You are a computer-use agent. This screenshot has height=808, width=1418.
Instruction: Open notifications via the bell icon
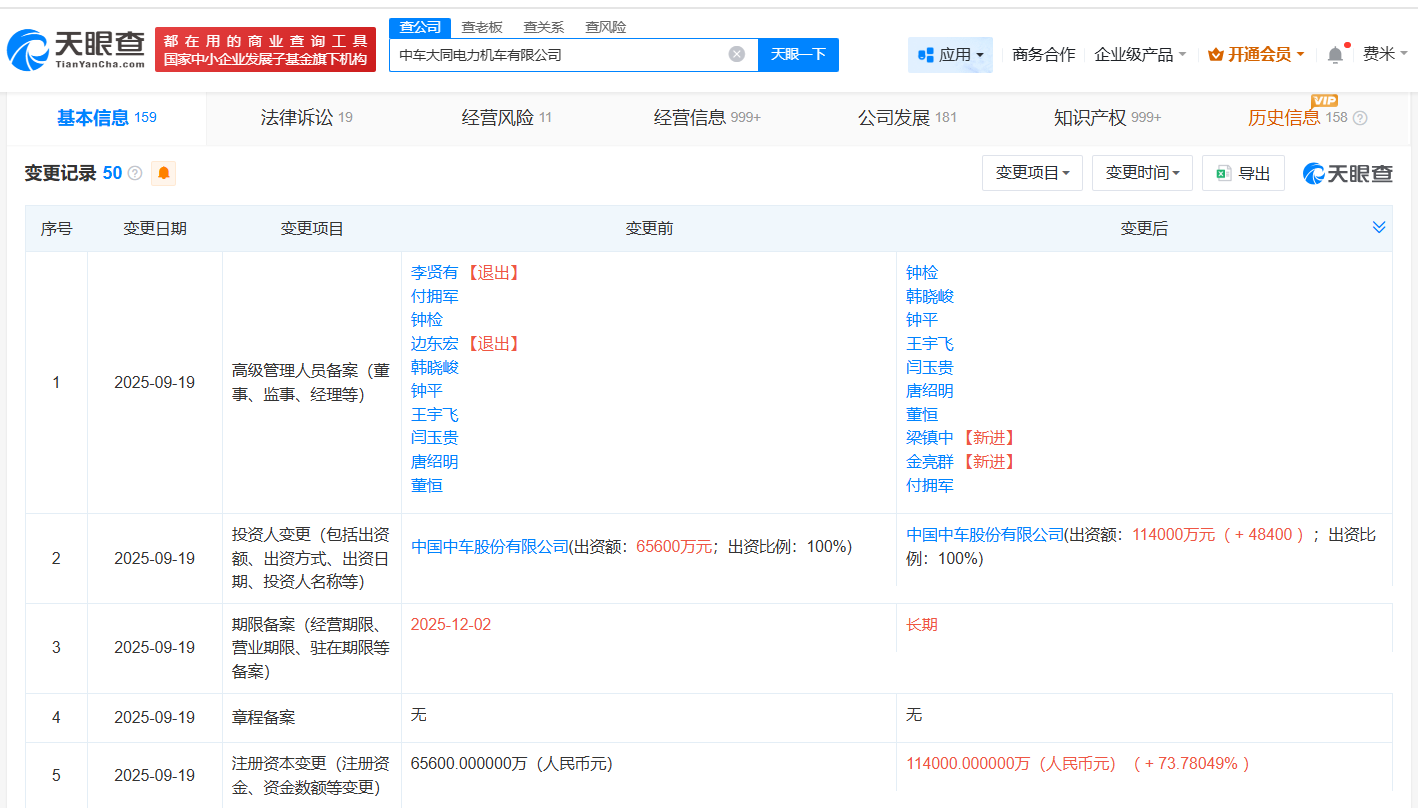pyautogui.click(x=1334, y=54)
